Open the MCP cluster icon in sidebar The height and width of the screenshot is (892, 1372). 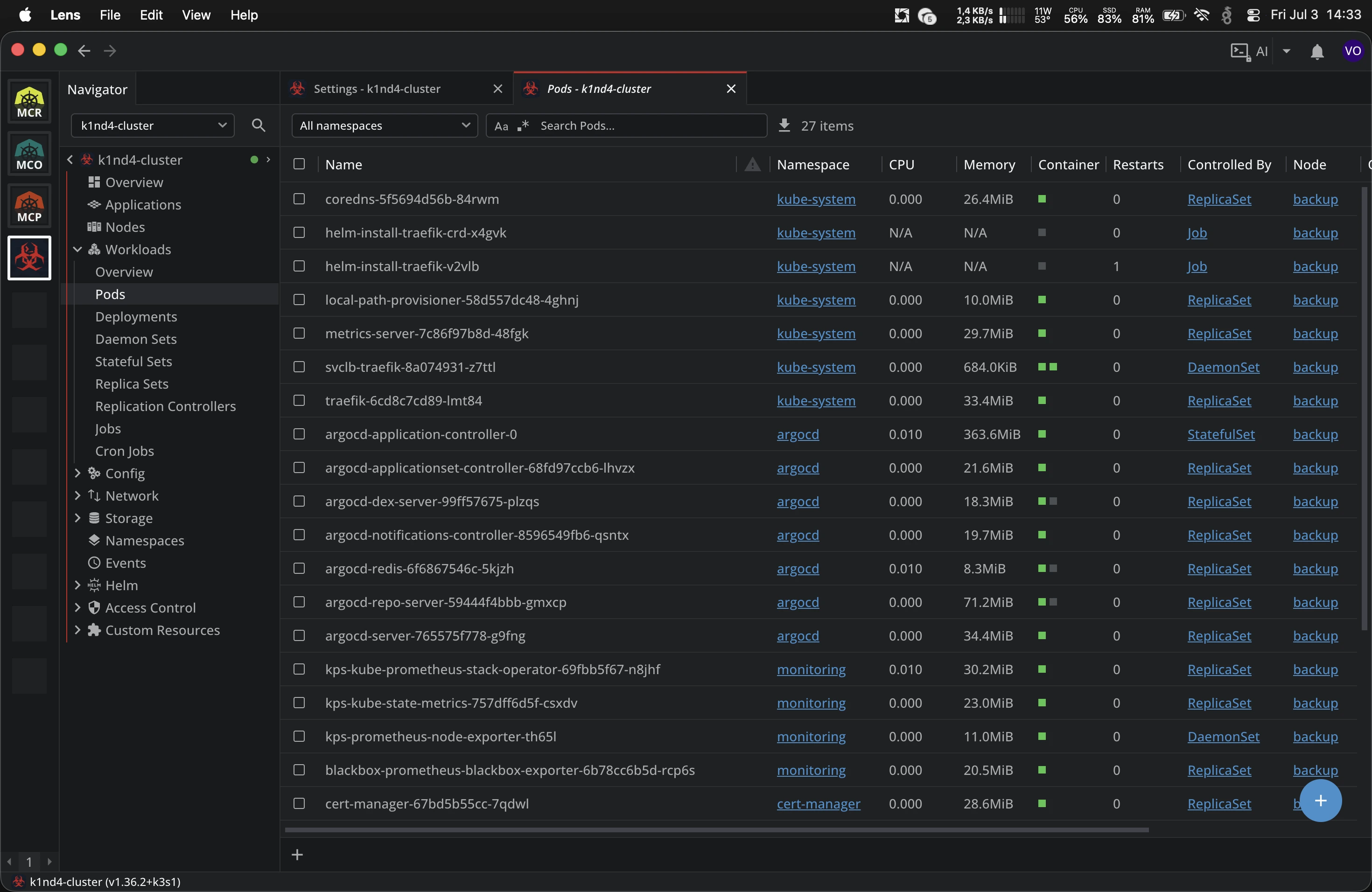(29, 206)
